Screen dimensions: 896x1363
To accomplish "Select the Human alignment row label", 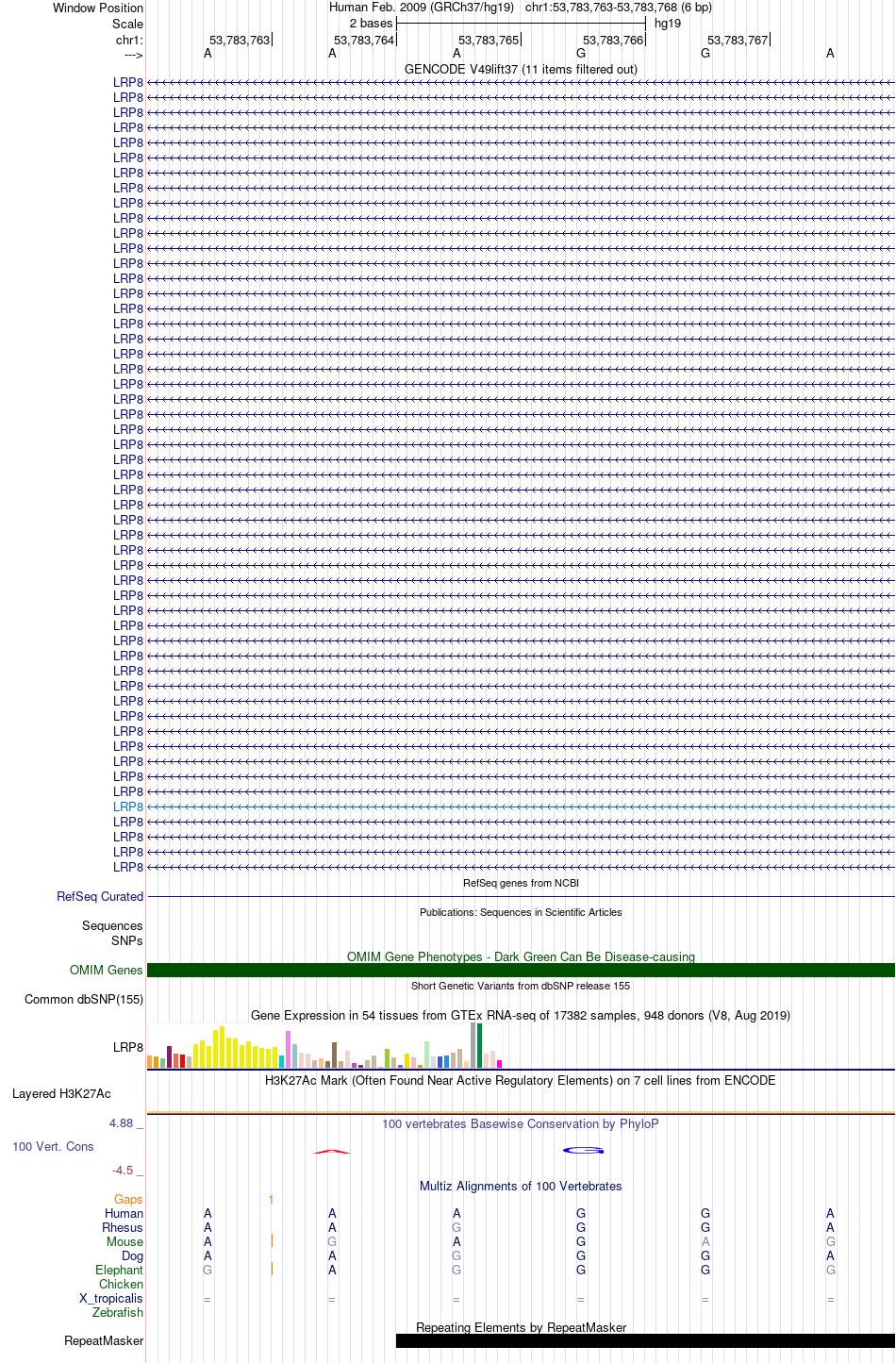I will (x=124, y=1214).
